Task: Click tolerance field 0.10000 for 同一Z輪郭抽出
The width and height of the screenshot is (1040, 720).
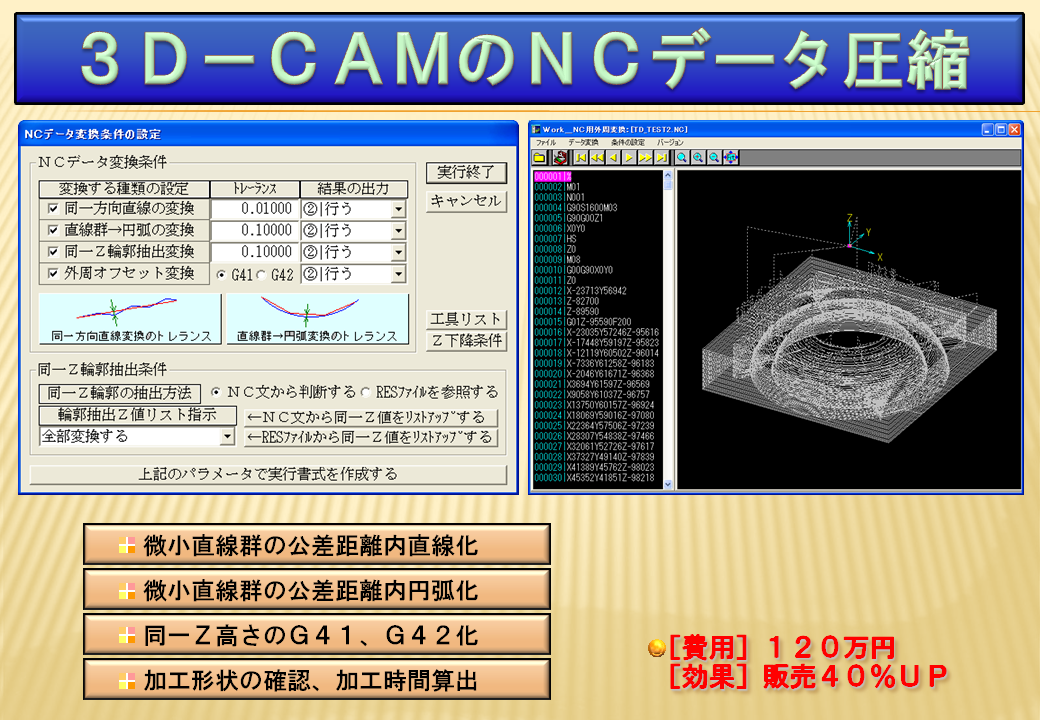Action: click(255, 253)
